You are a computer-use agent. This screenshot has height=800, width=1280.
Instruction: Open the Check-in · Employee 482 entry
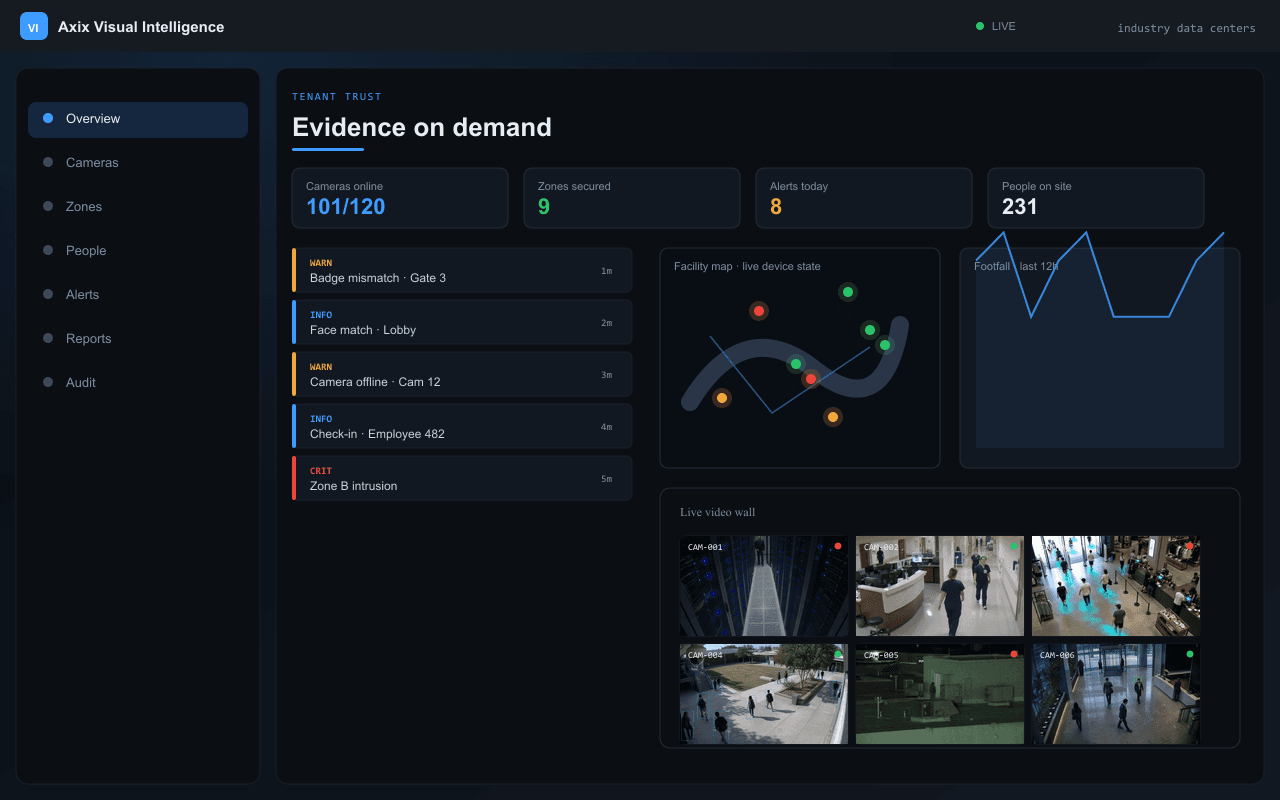462,426
